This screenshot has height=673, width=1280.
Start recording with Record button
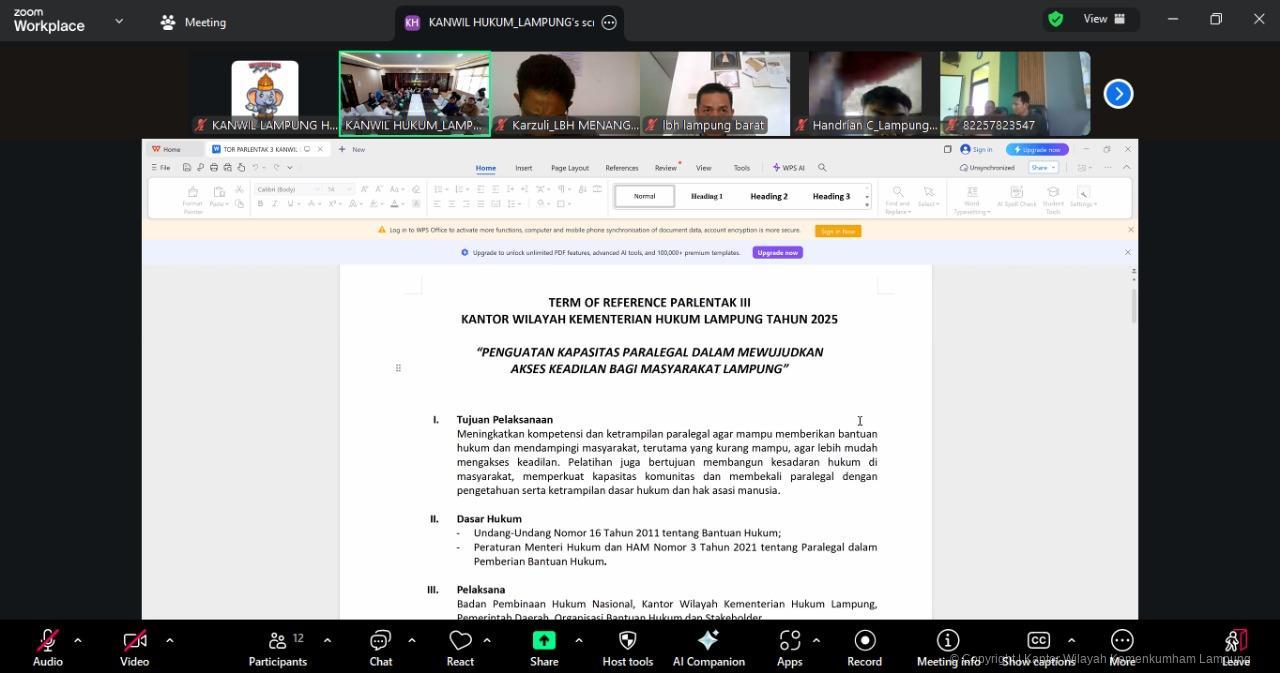[x=864, y=647]
